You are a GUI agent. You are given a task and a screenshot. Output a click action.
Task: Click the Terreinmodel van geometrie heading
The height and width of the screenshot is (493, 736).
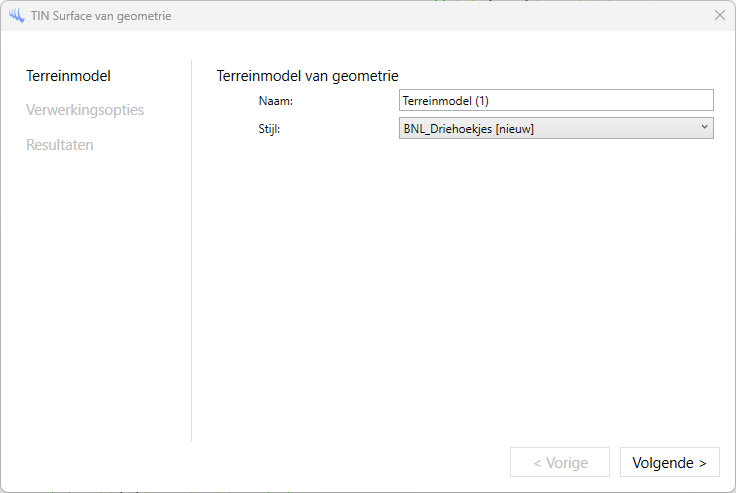click(307, 76)
